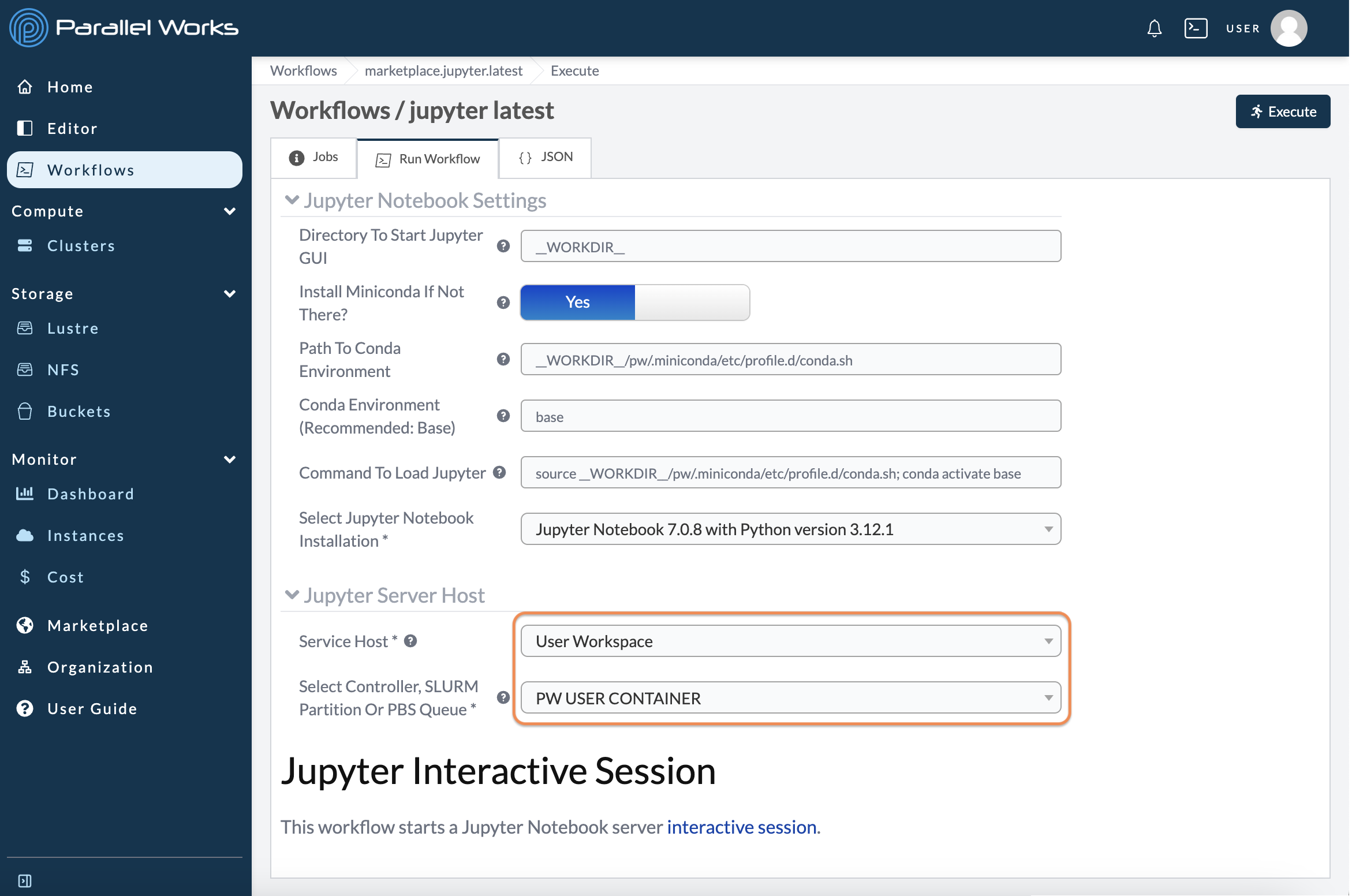Open the notifications bell
1352x896 pixels.
click(1154, 28)
